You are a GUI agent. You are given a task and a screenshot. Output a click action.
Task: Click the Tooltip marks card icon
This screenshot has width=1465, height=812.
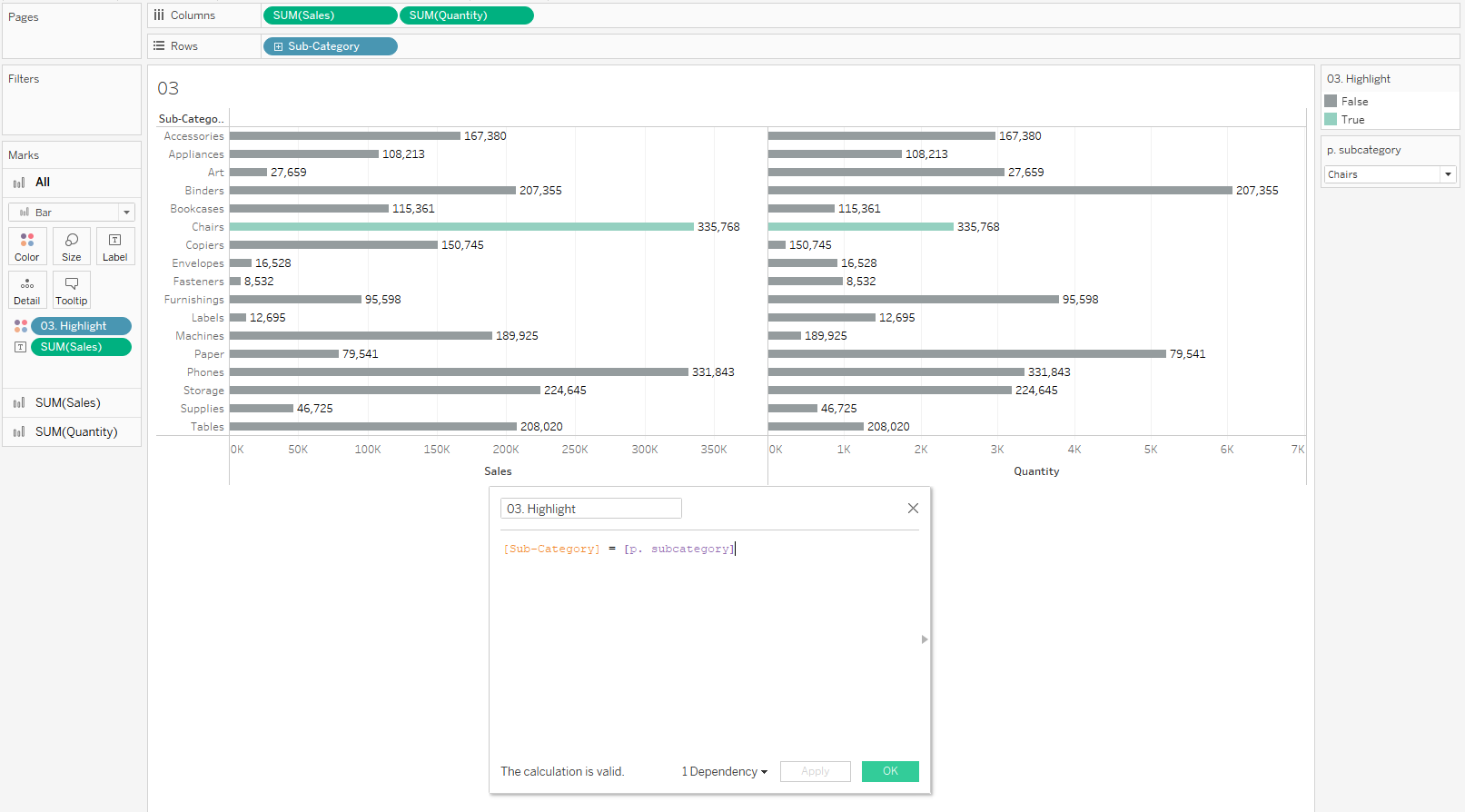click(72, 290)
